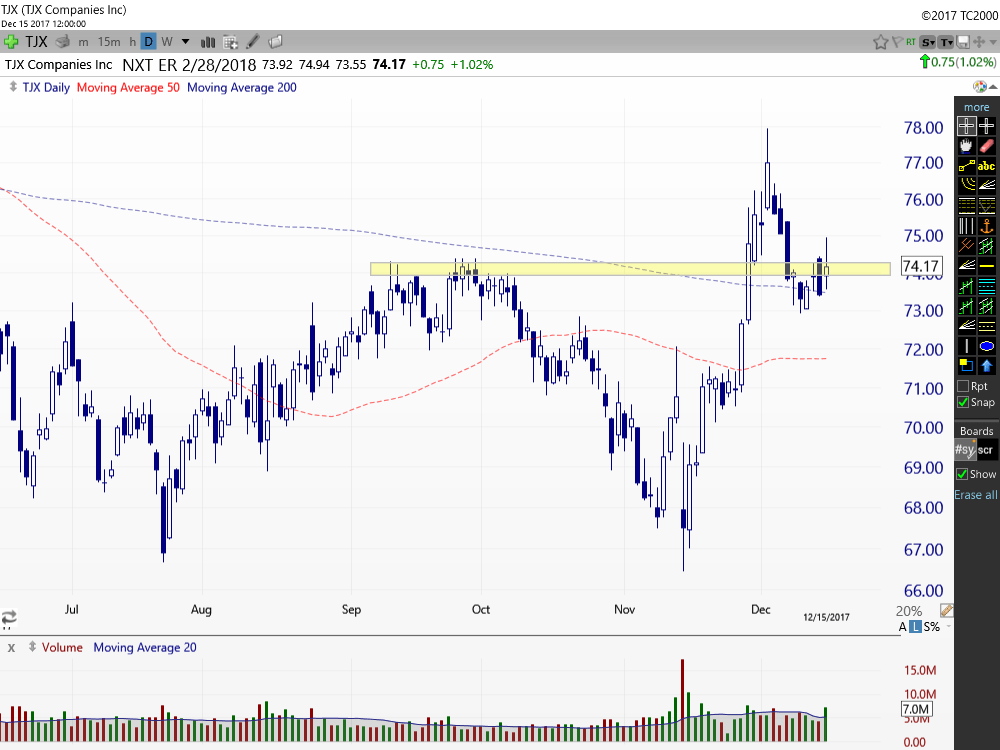Select the abc text note tool
Viewport: 1000px width, 750px height.
point(988,165)
